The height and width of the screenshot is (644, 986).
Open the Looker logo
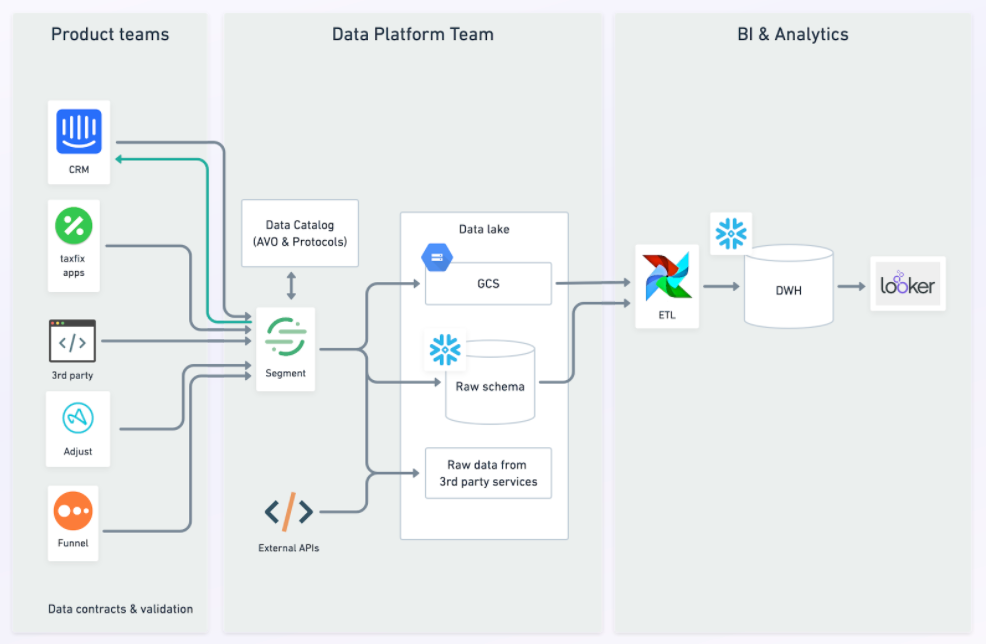907,283
